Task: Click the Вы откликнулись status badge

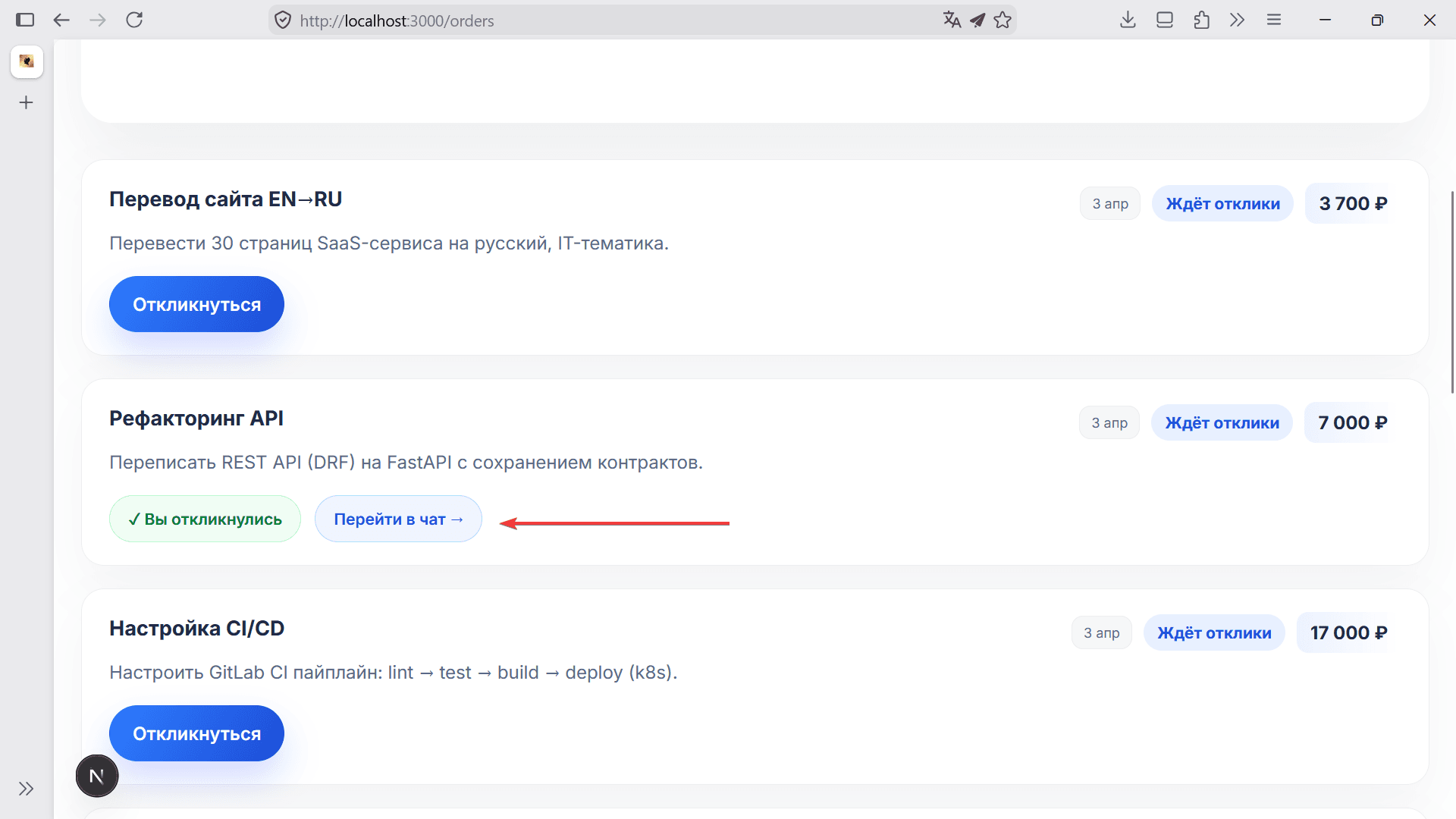Action: click(205, 519)
